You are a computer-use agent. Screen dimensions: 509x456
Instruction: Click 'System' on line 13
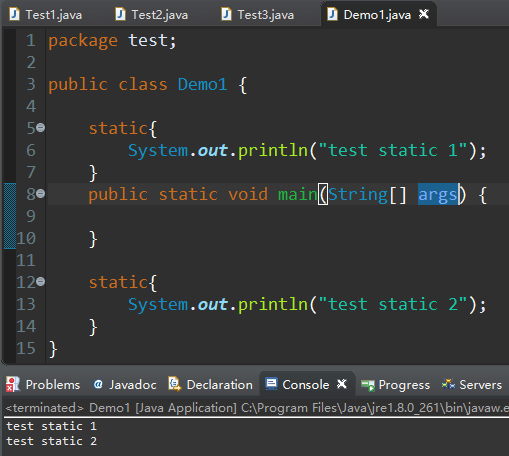(158, 305)
